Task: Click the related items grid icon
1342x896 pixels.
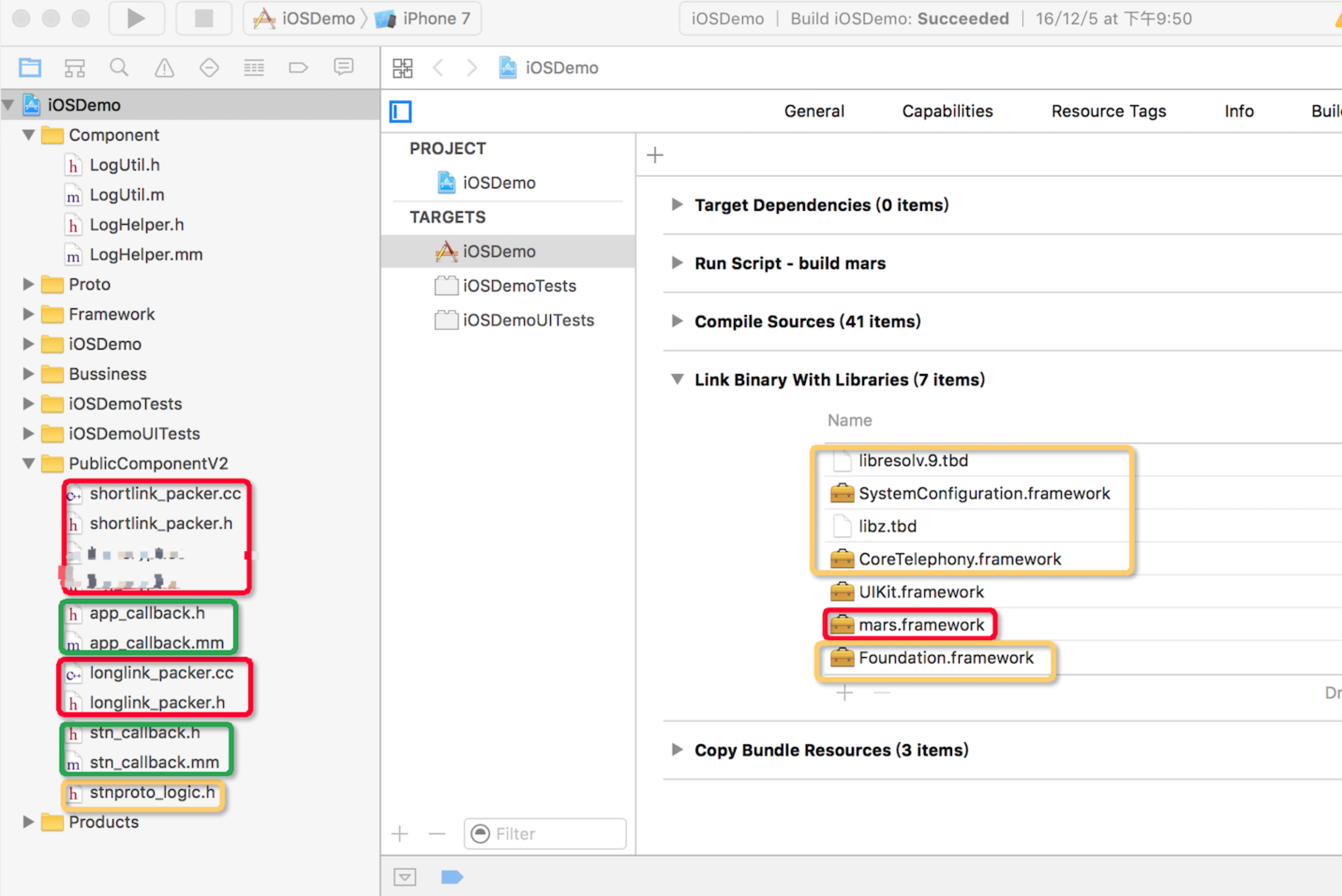Action: pos(402,68)
